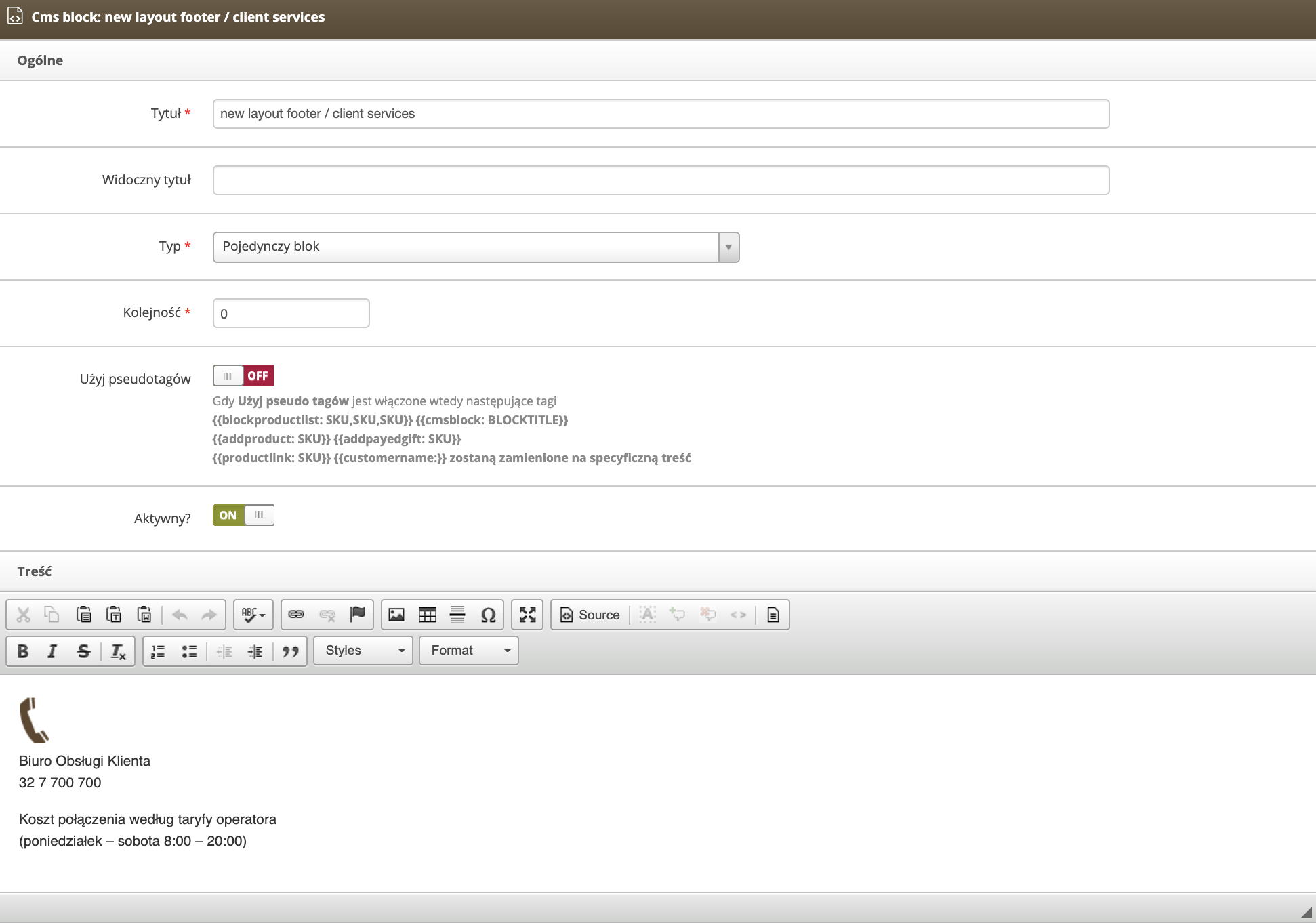The width and height of the screenshot is (1316, 923).
Task: Open the spell check ABC dropdown
Action: coord(253,615)
